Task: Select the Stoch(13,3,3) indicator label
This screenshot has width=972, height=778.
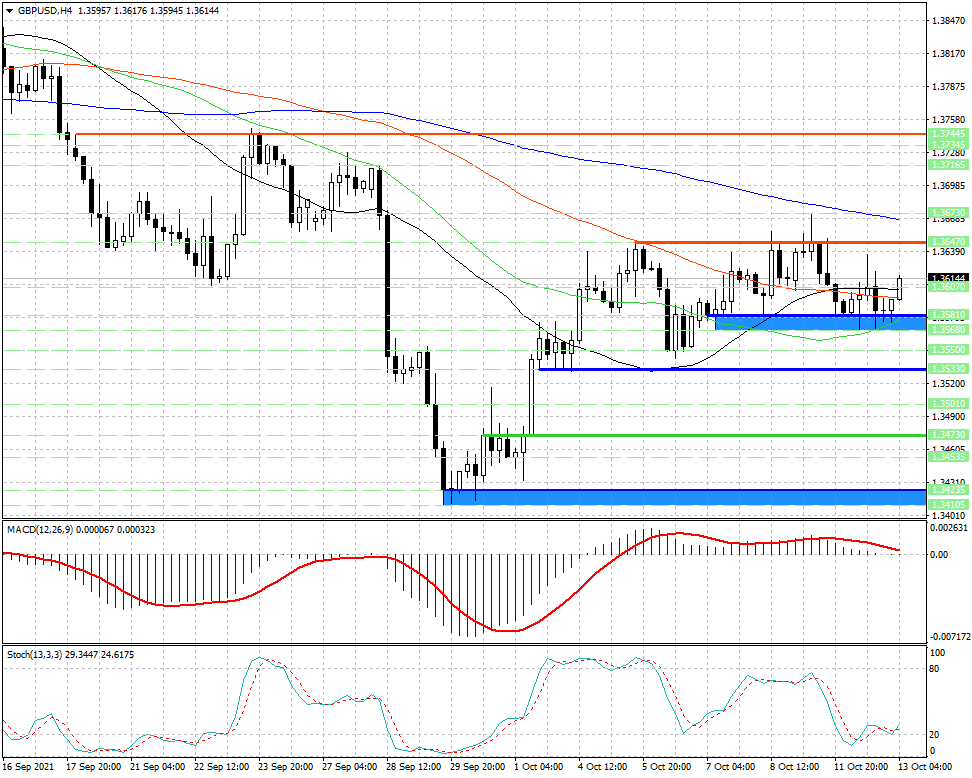Action: pyautogui.click(x=34, y=655)
